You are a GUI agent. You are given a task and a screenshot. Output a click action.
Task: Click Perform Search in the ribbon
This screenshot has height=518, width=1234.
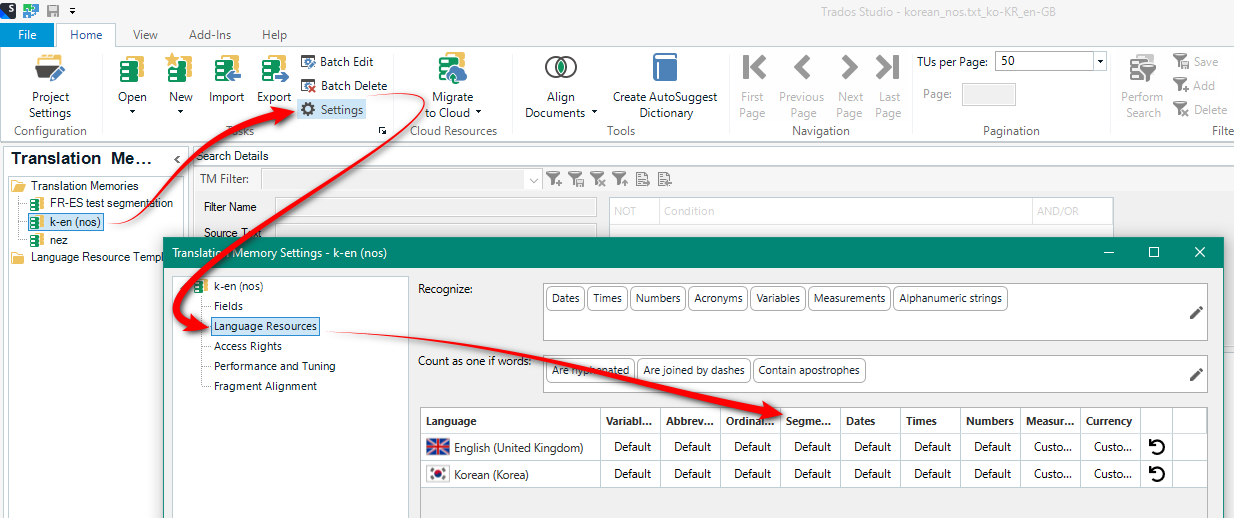click(1142, 87)
